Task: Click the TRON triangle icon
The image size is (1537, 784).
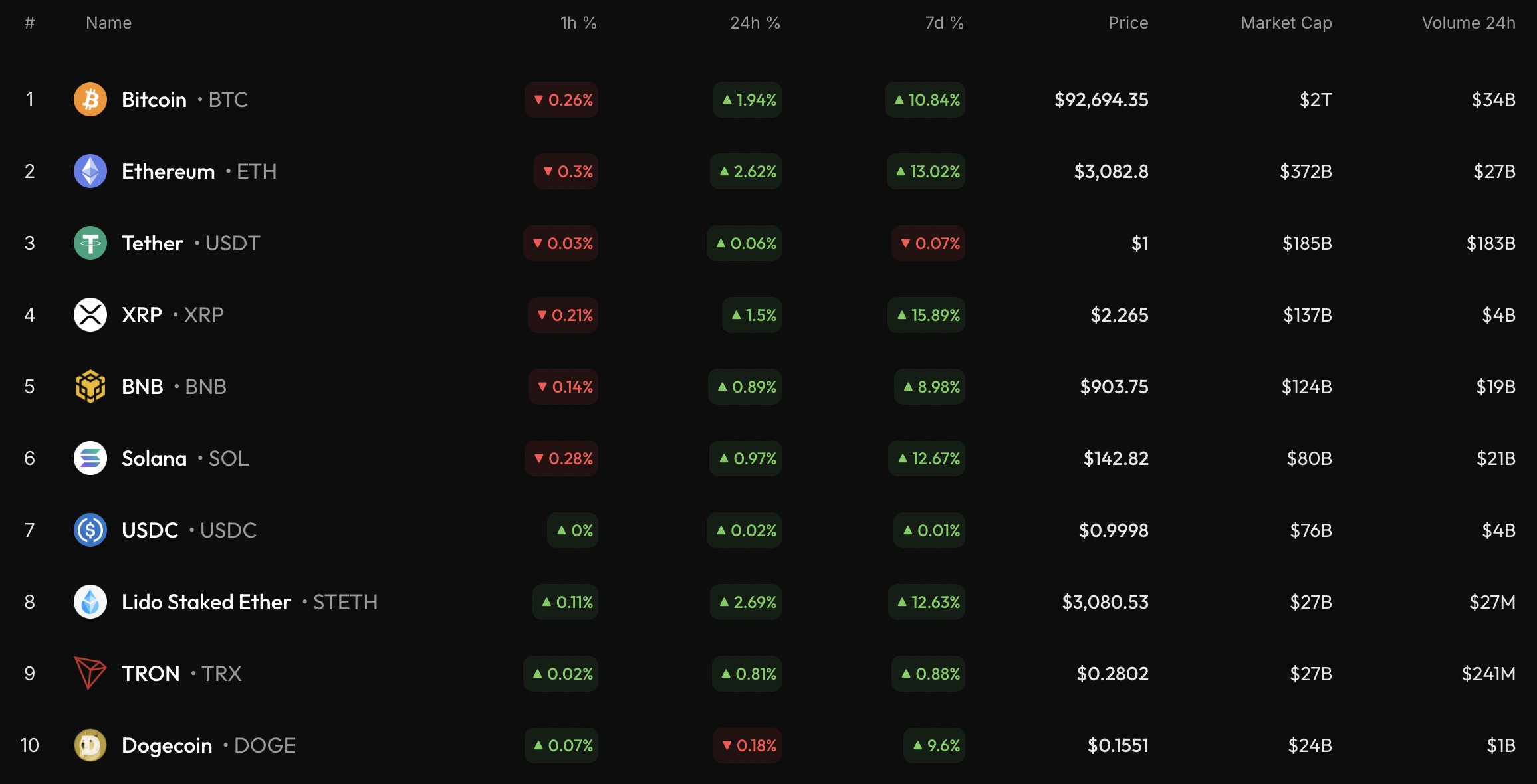Action: click(90, 673)
